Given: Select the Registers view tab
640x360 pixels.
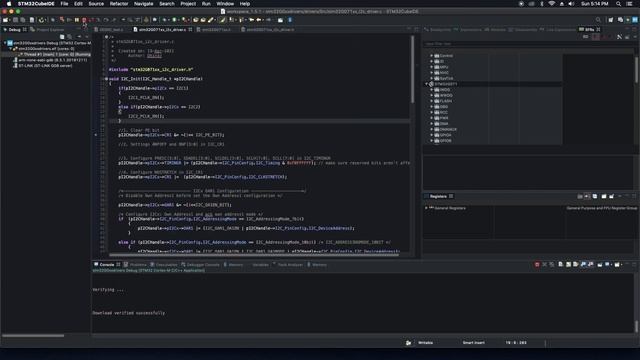Looking at the screenshot, I should (x=438, y=196).
